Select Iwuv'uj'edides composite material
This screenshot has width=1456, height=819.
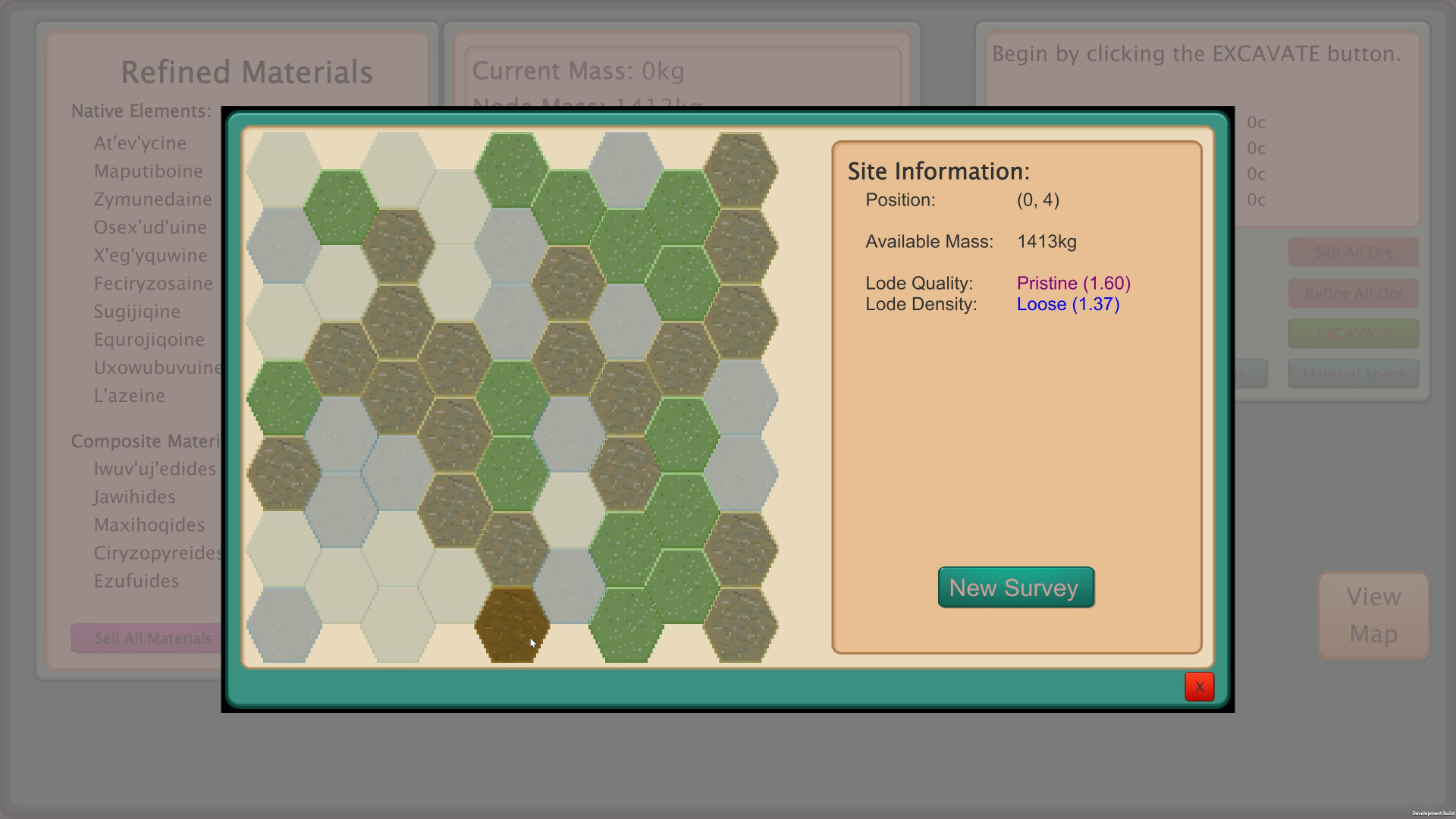coord(155,469)
